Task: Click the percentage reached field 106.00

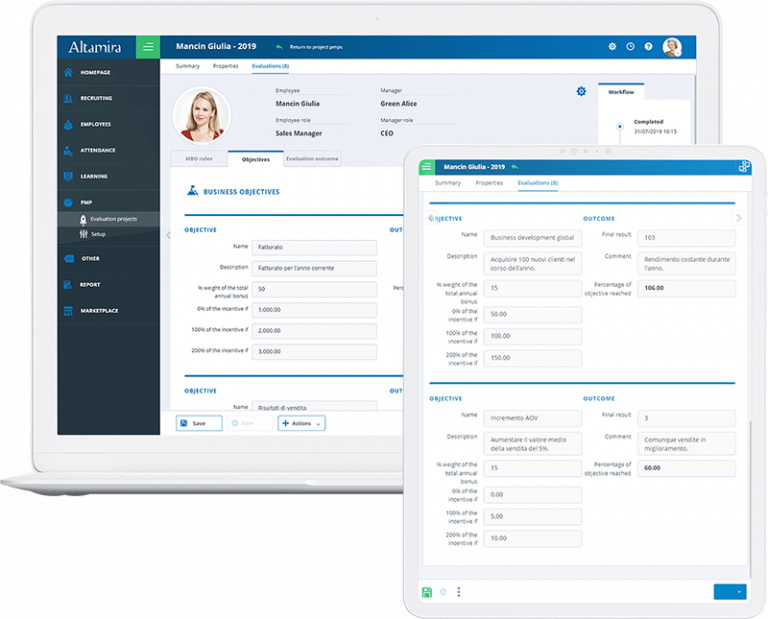Action: tap(686, 288)
